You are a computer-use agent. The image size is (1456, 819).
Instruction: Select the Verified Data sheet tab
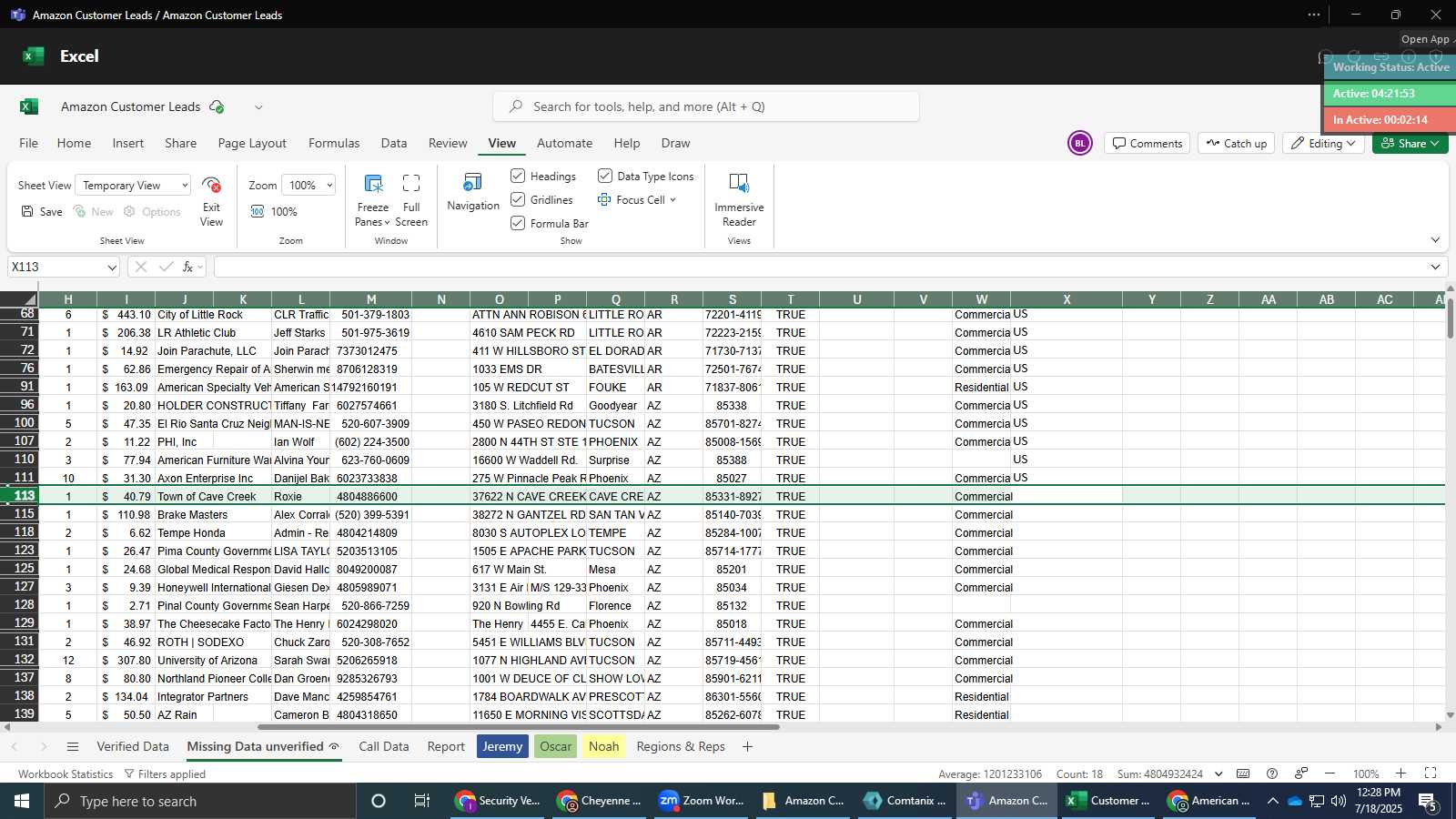point(133,746)
